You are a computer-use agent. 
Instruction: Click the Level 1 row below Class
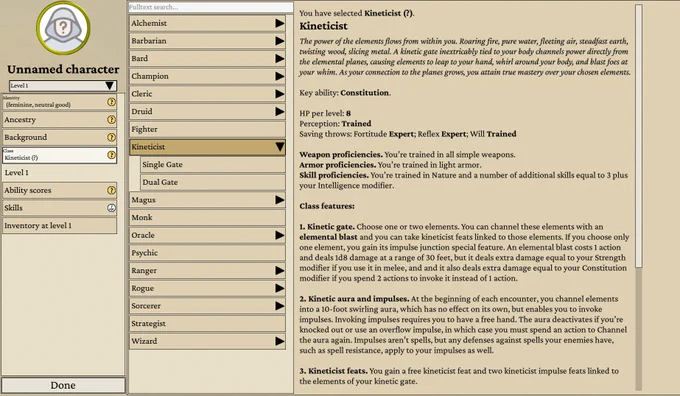[59, 173]
